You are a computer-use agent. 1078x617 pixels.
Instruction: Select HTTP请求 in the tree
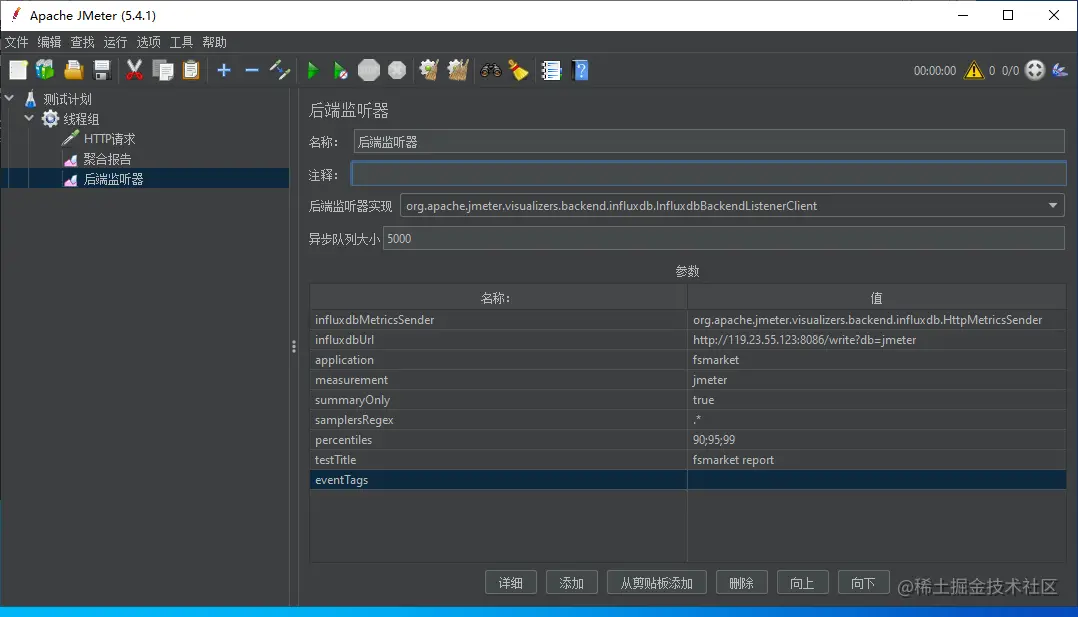point(109,139)
